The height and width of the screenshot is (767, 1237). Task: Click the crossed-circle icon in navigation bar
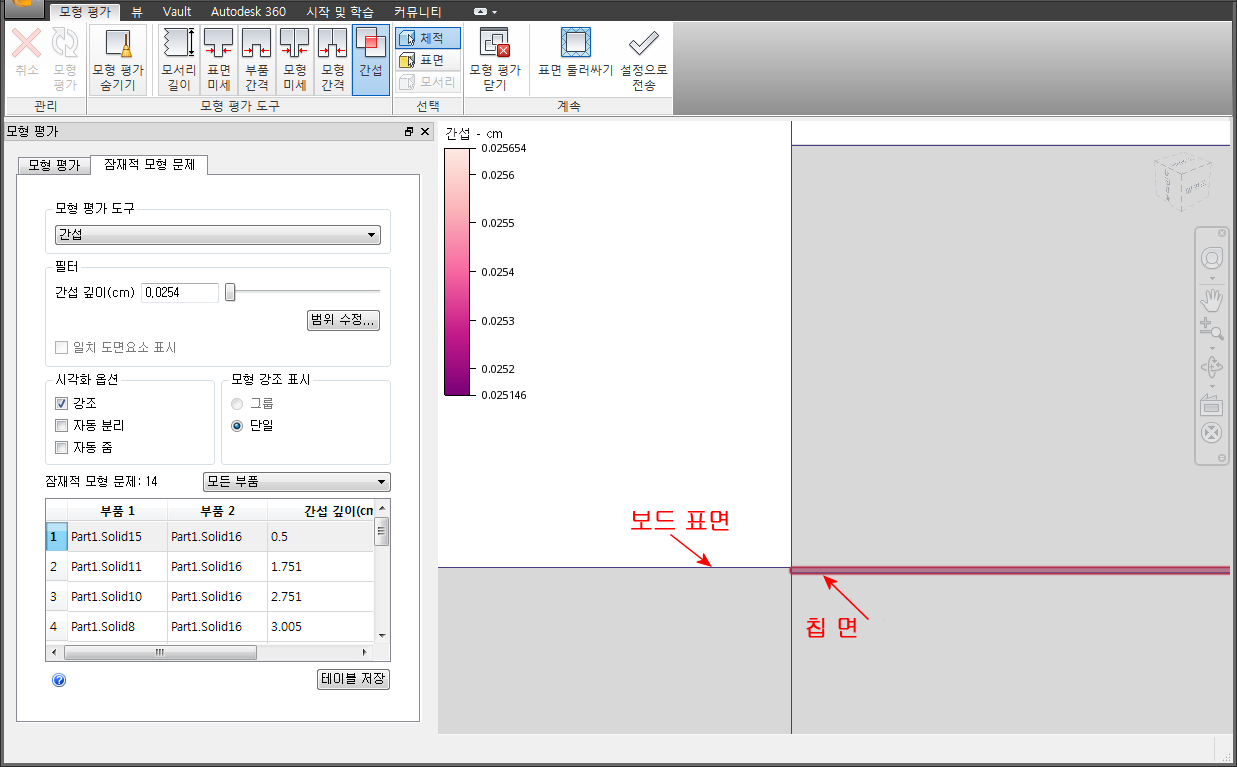1212,434
